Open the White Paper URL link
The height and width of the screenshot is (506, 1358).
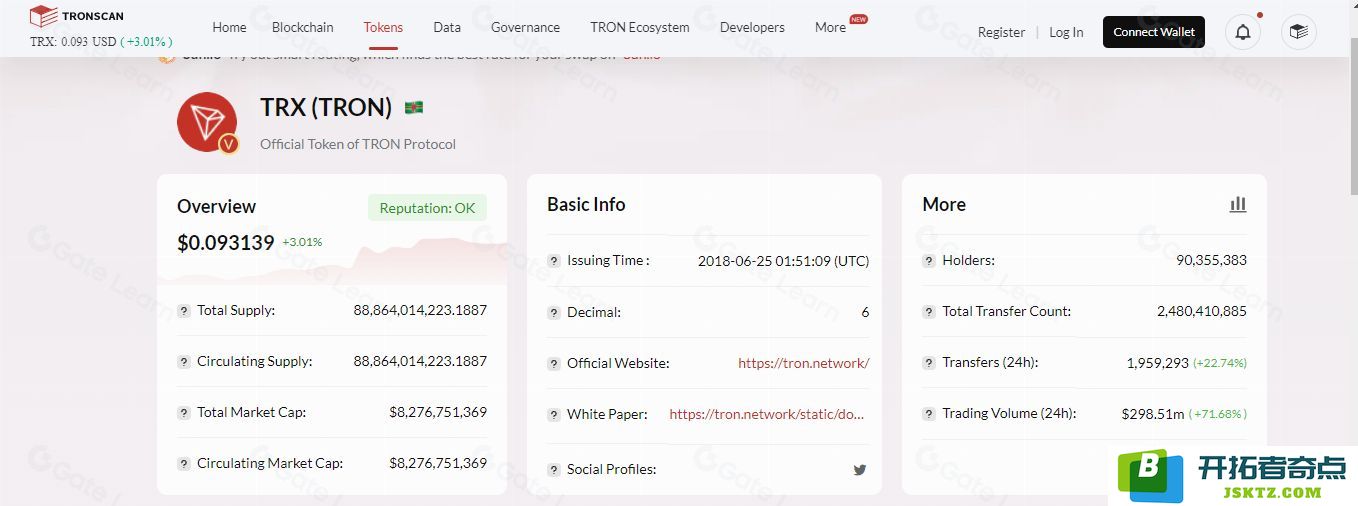[x=767, y=414]
